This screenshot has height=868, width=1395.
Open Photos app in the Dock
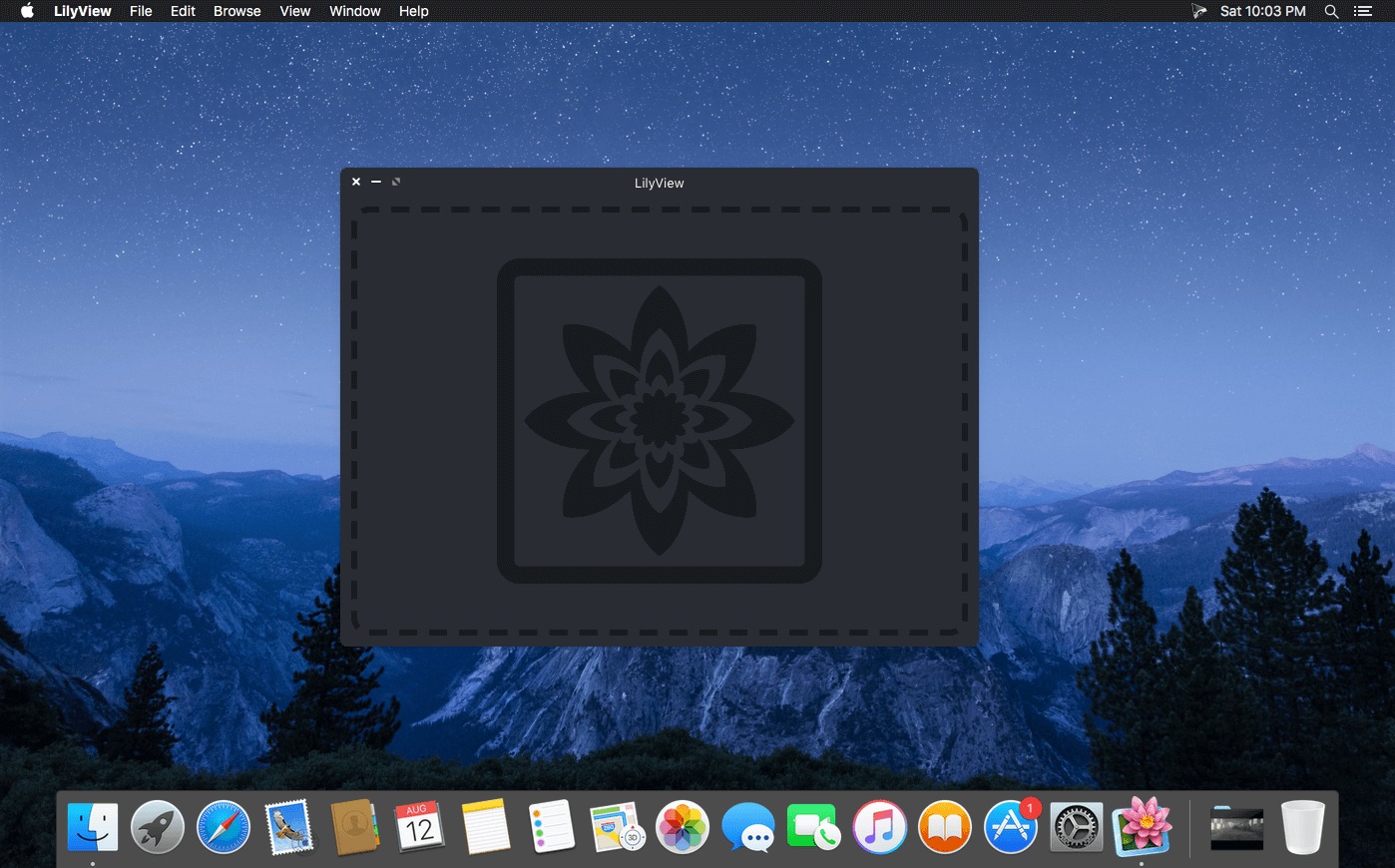click(x=683, y=828)
